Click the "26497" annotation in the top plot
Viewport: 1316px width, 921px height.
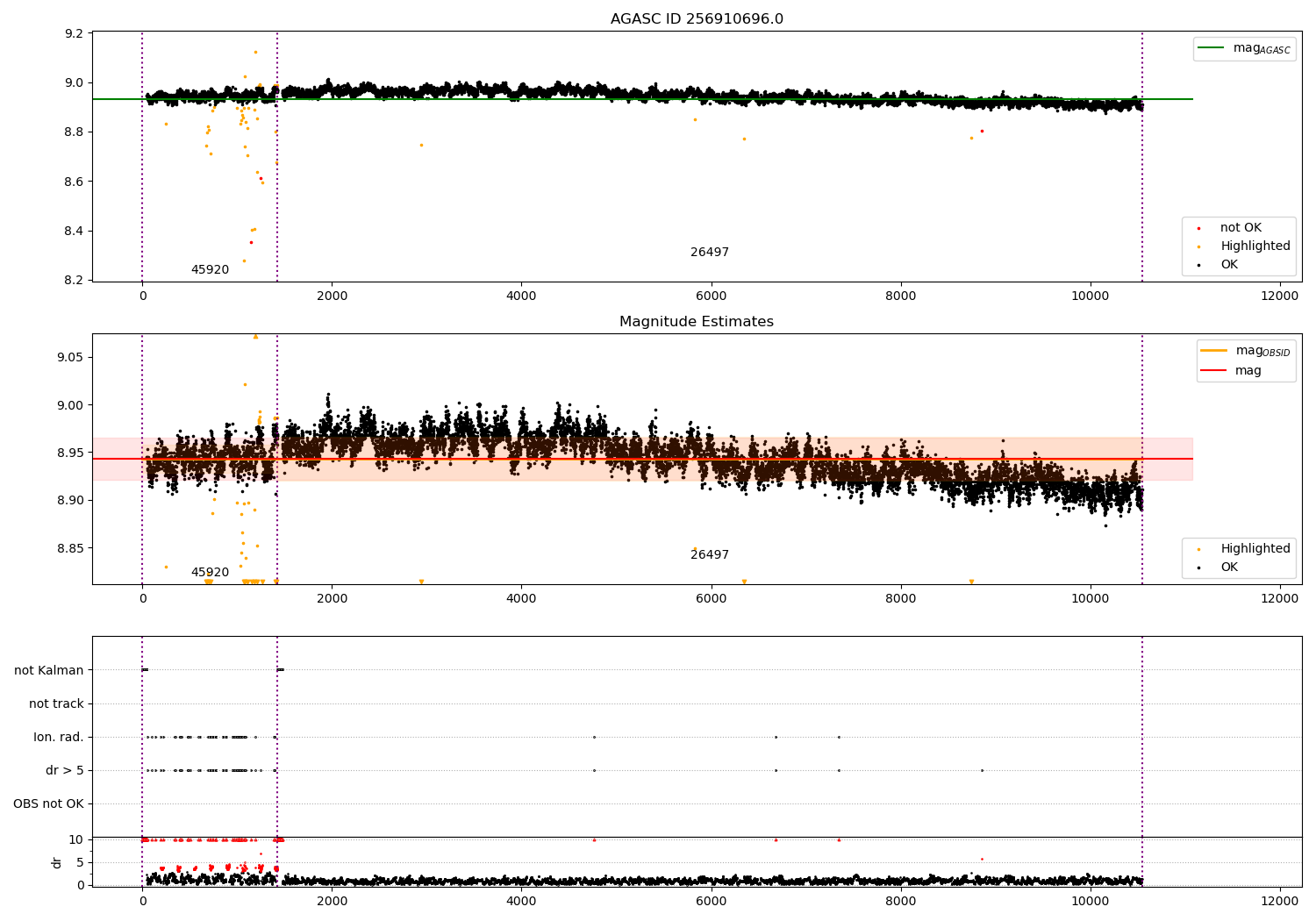pos(710,253)
